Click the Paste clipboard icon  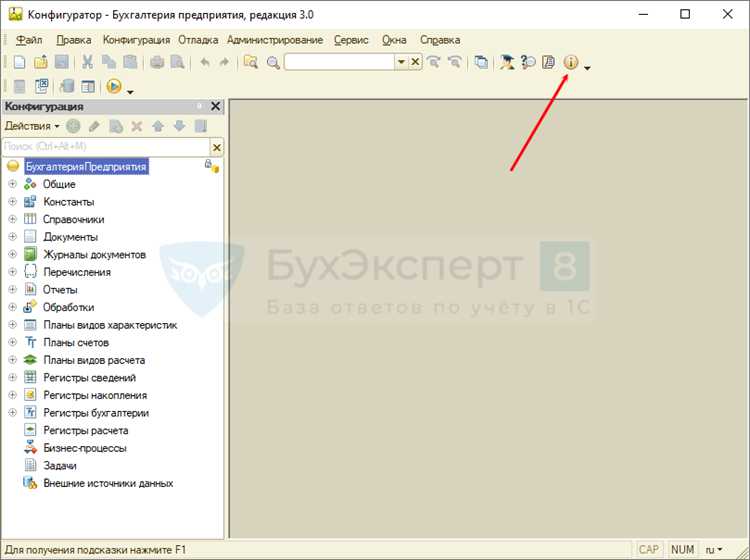click(x=130, y=62)
